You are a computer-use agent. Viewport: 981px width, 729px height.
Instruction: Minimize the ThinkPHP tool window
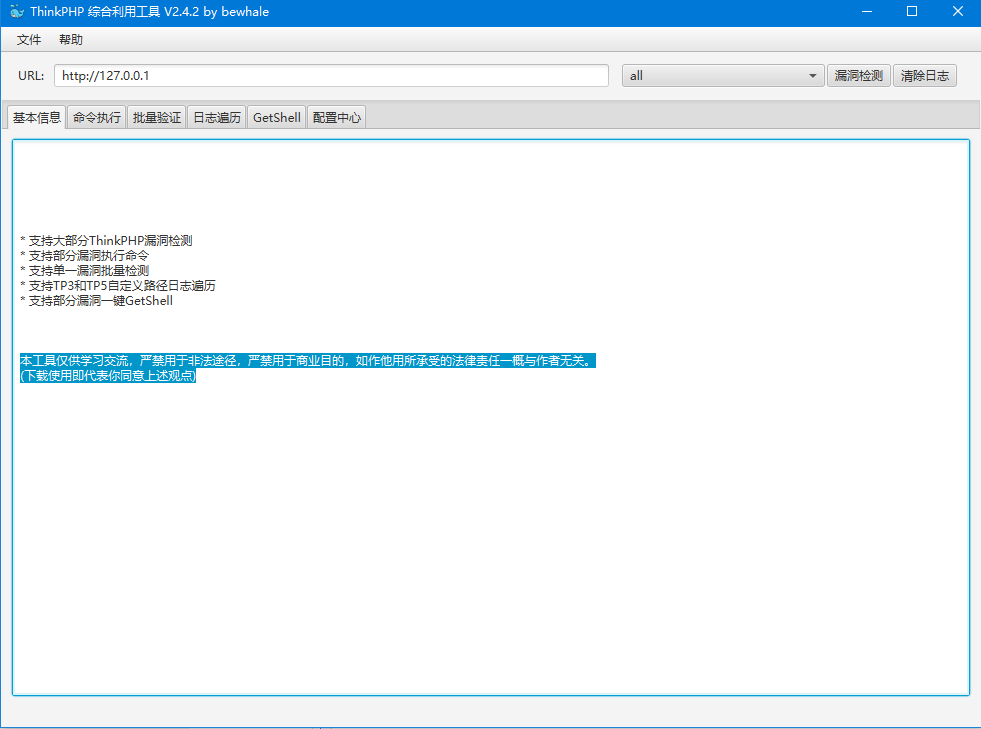pos(865,12)
